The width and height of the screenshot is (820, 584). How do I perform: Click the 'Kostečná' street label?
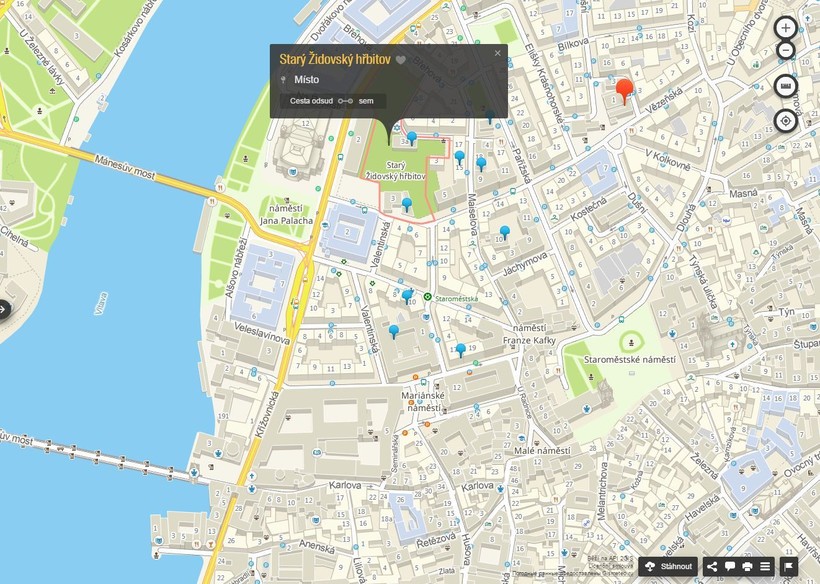coord(589,210)
